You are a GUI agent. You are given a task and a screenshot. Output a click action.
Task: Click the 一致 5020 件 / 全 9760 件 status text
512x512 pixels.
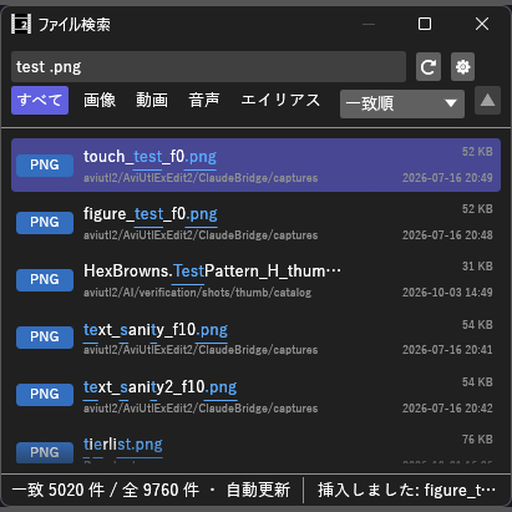[x=106, y=490]
